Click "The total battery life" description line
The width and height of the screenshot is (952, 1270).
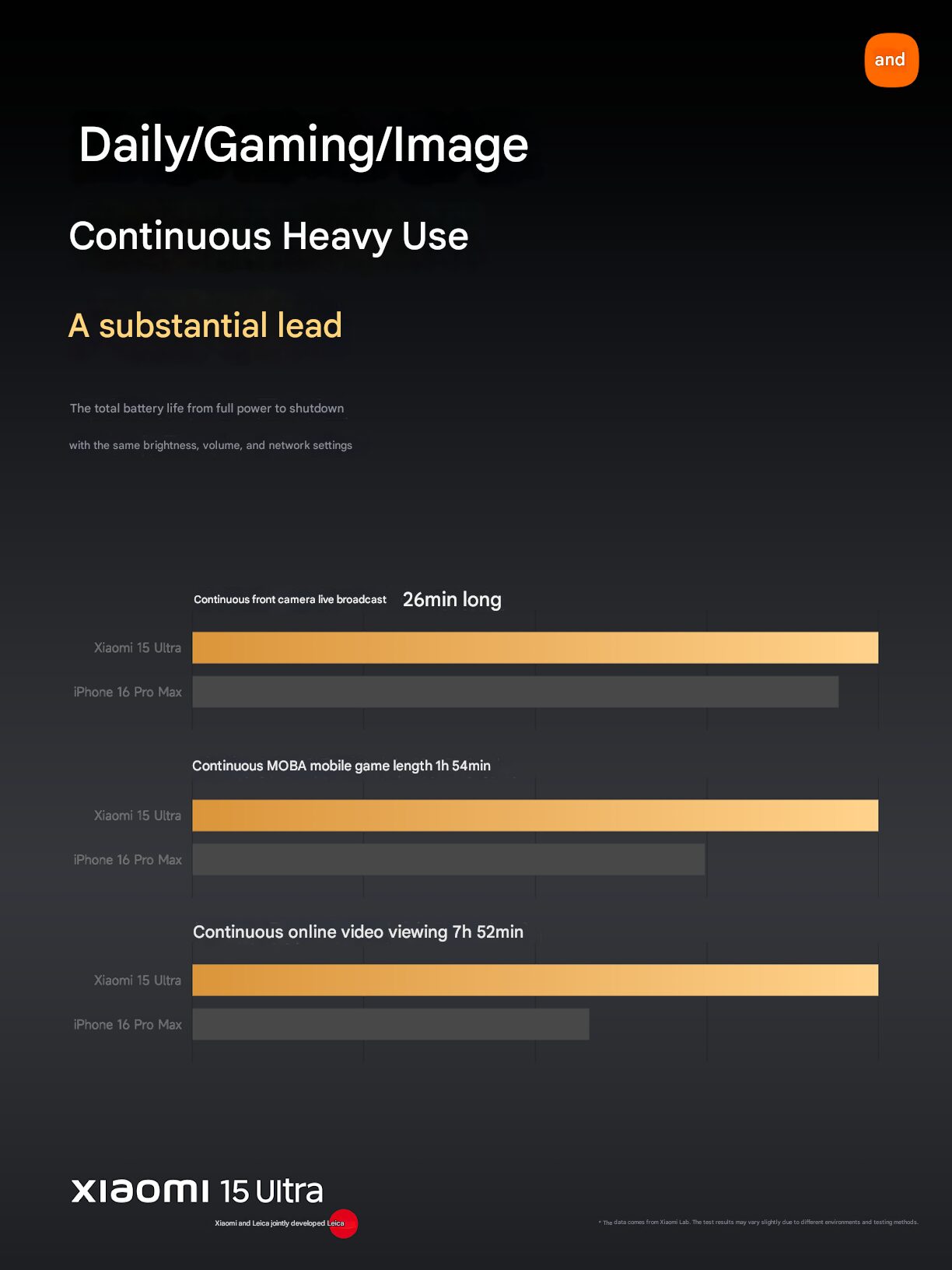point(207,409)
